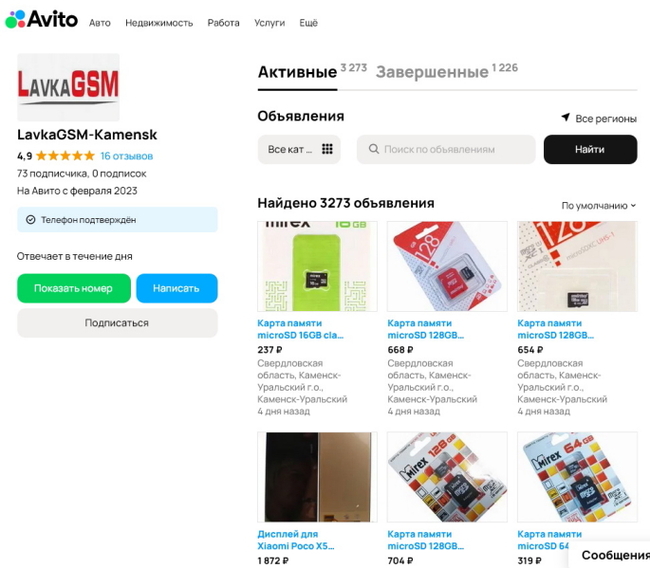Open the Ещё menu in header
This screenshot has height=568, width=650.
[308, 23]
